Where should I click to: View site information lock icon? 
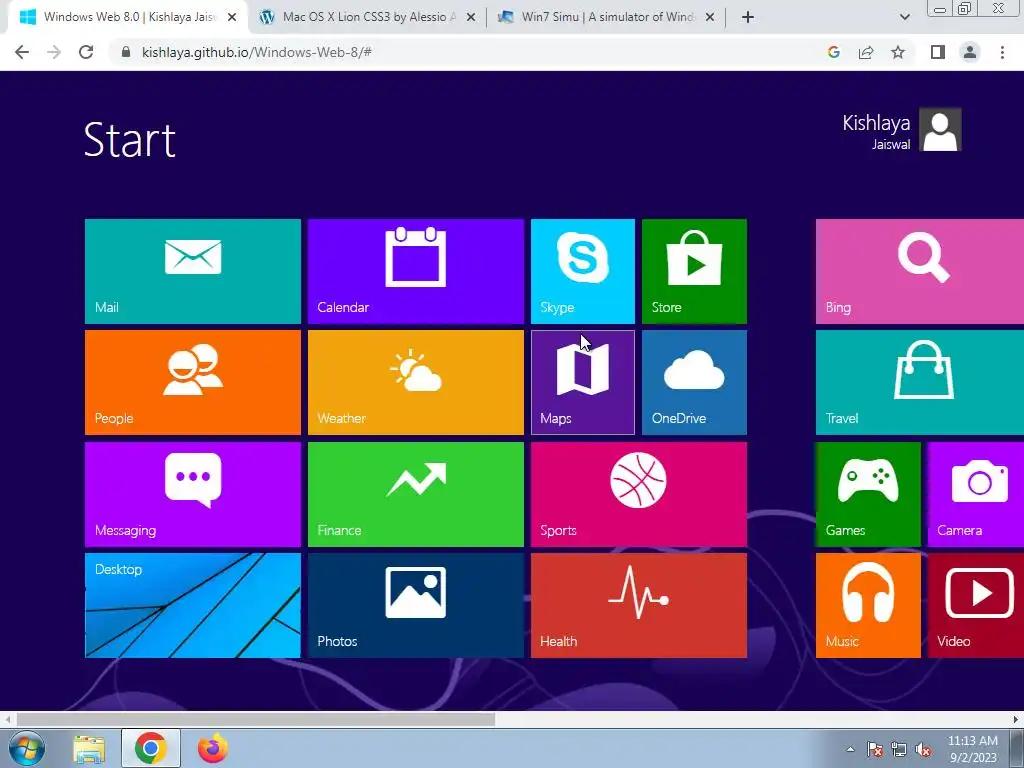(127, 52)
